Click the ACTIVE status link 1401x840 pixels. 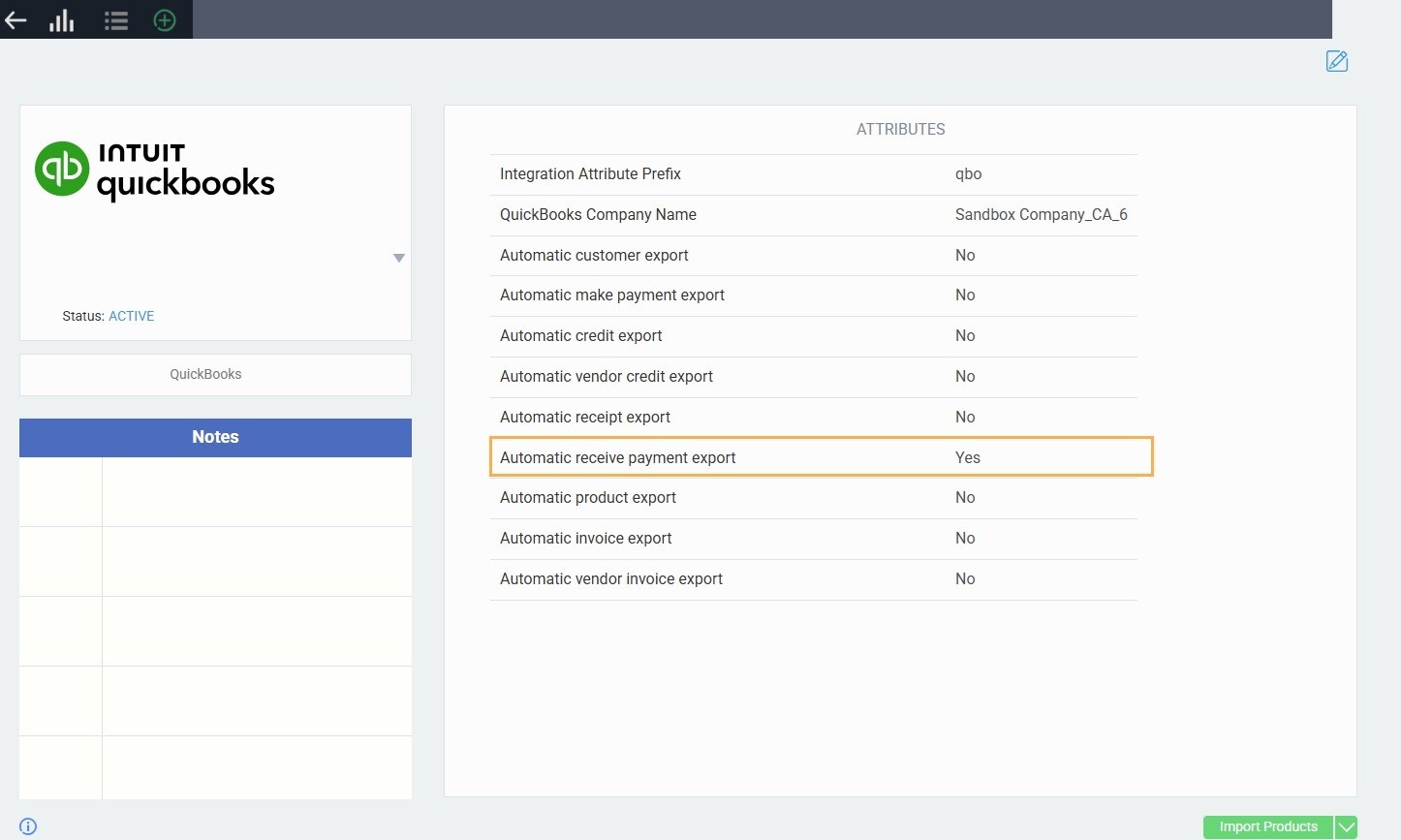pyautogui.click(x=131, y=316)
